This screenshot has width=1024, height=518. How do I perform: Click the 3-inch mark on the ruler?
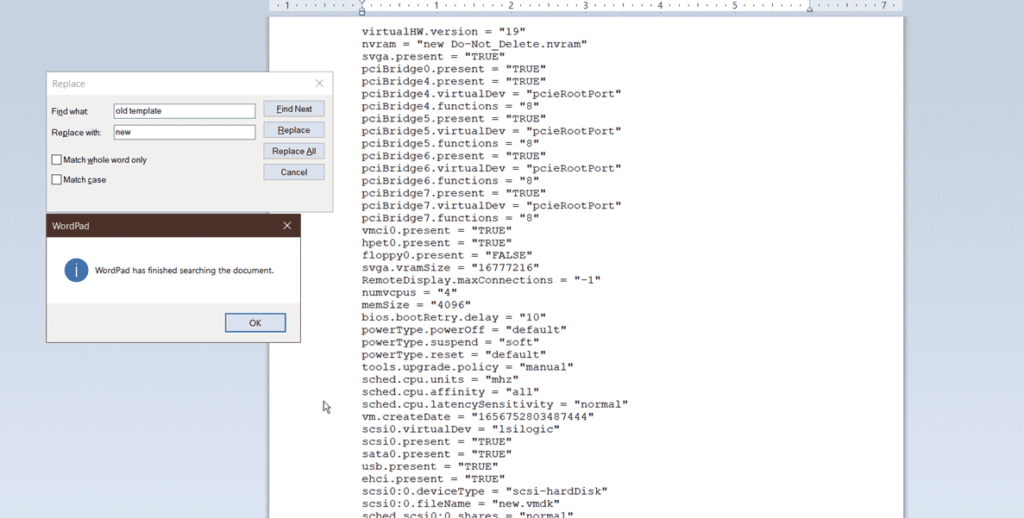pyautogui.click(x=585, y=6)
